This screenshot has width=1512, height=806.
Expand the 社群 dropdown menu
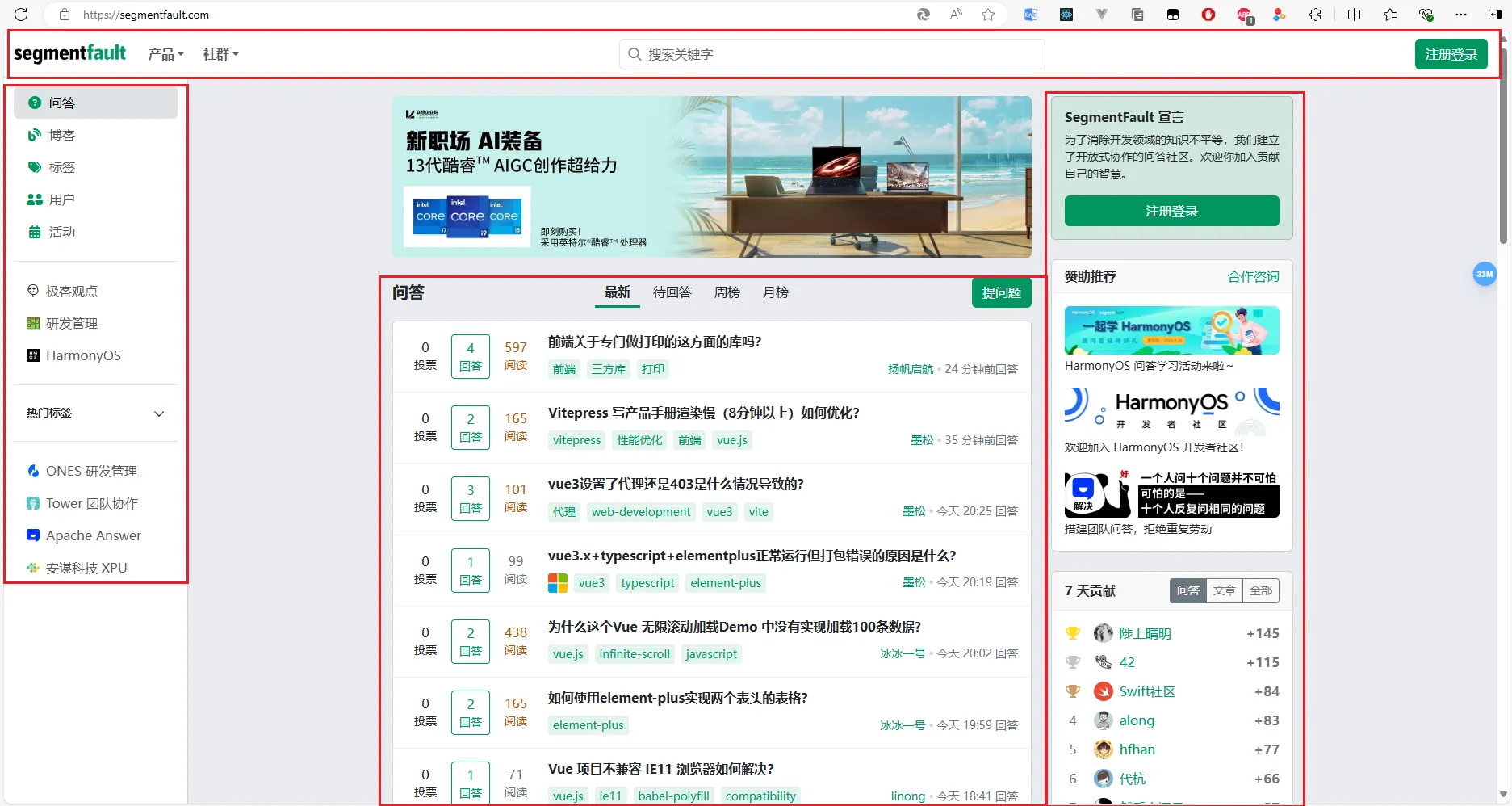220,54
